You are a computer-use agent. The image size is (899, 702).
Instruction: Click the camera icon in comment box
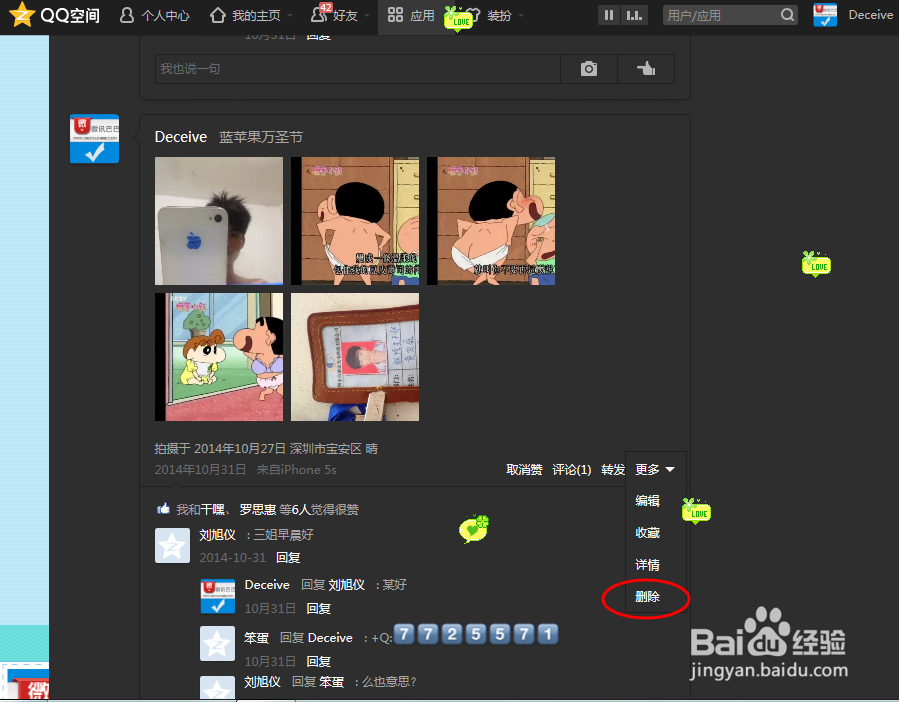click(x=589, y=69)
